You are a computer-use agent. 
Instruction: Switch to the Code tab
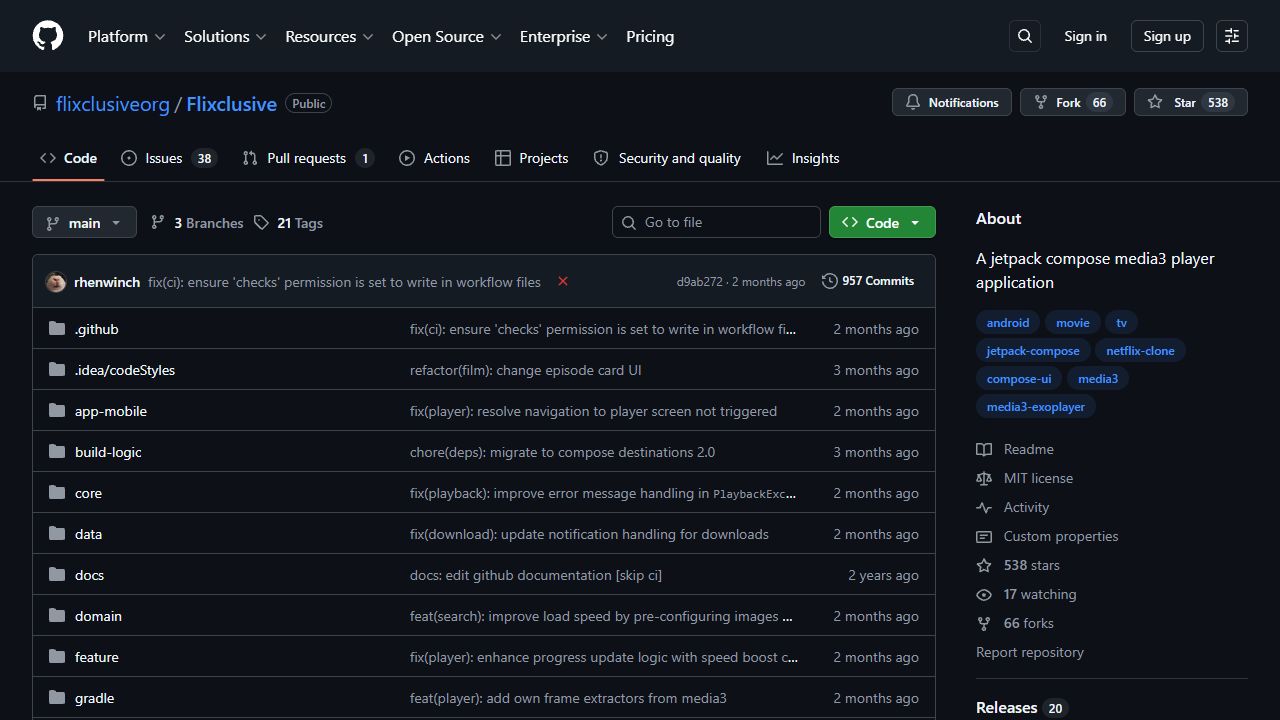pyautogui.click(x=68, y=158)
